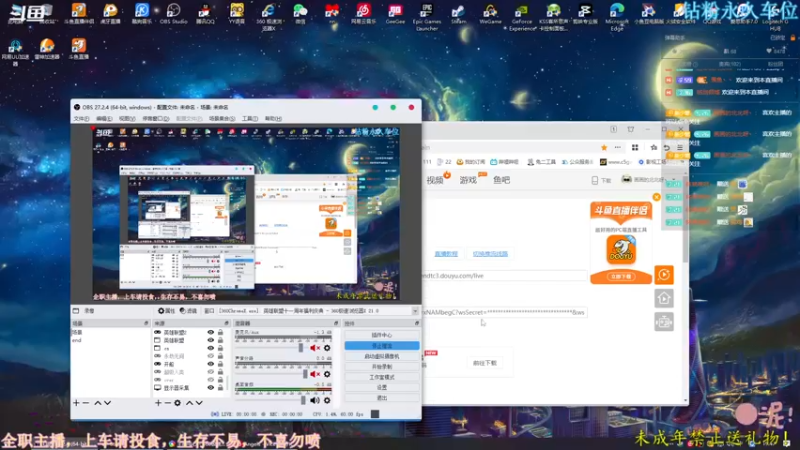Open the 雷神加速器 desktop icon
Image resolution: width=800 pixels, height=450 pixels.
tap(47, 49)
